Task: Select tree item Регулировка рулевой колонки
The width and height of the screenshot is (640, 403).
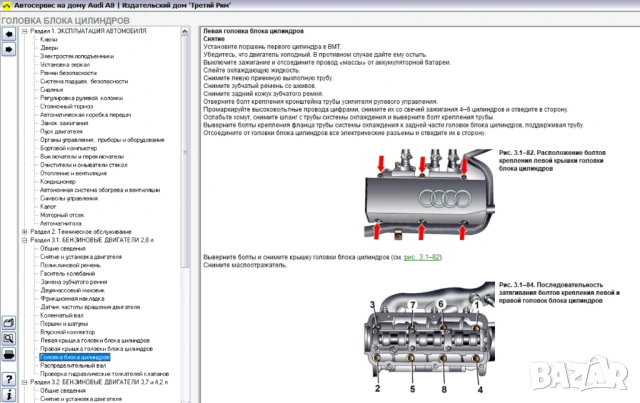Action: [x=81, y=98]
